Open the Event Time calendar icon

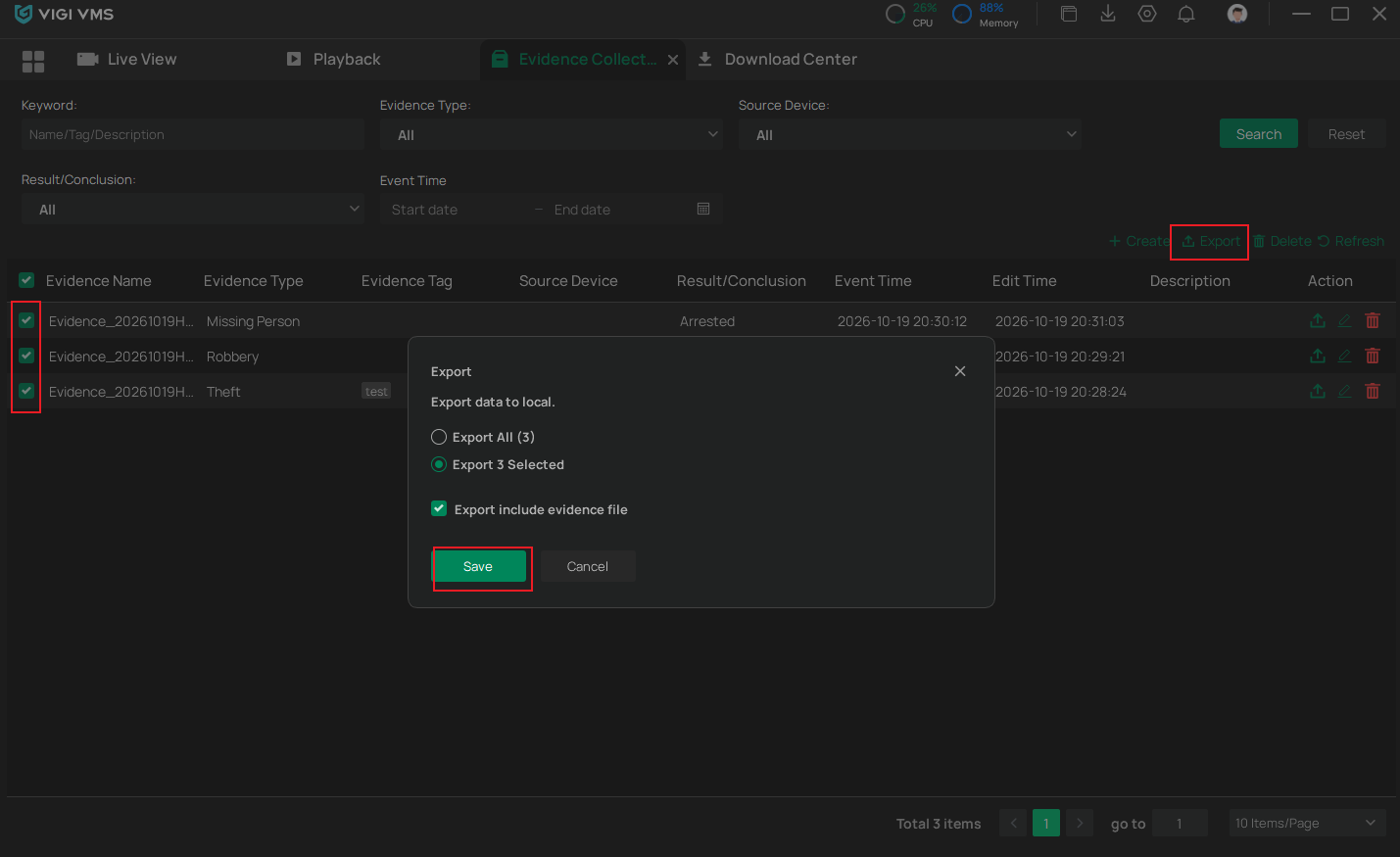[703, 209]
